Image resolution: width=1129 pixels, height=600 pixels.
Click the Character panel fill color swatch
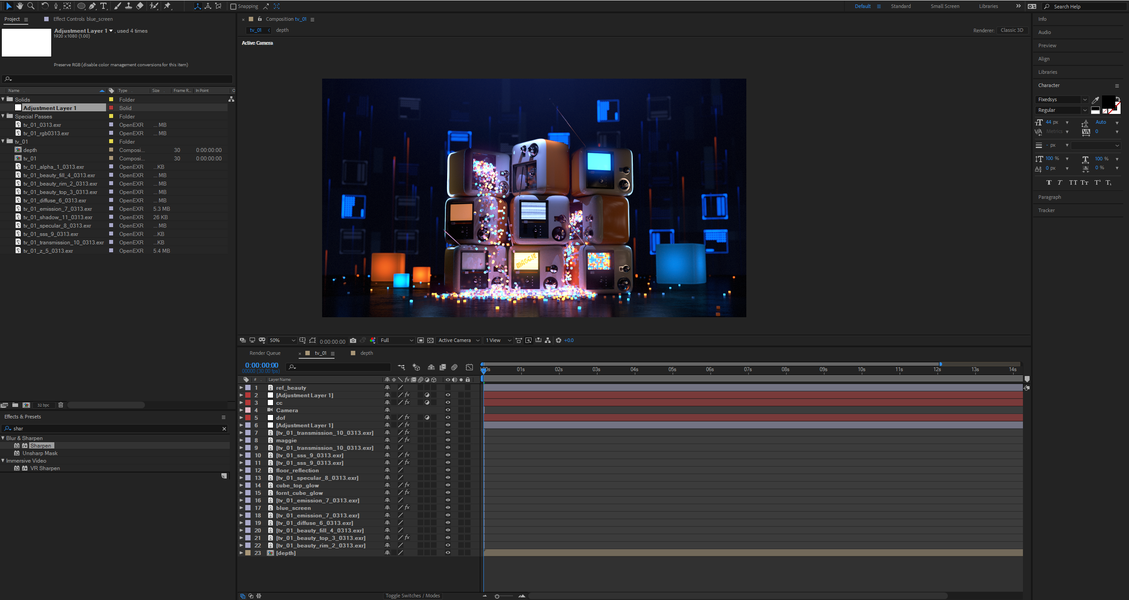point(1109,100)
